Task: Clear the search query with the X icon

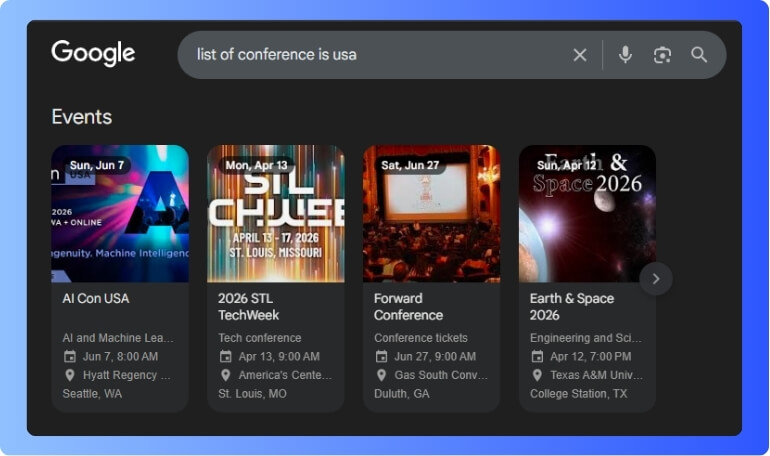Action: tap(580, 55)
